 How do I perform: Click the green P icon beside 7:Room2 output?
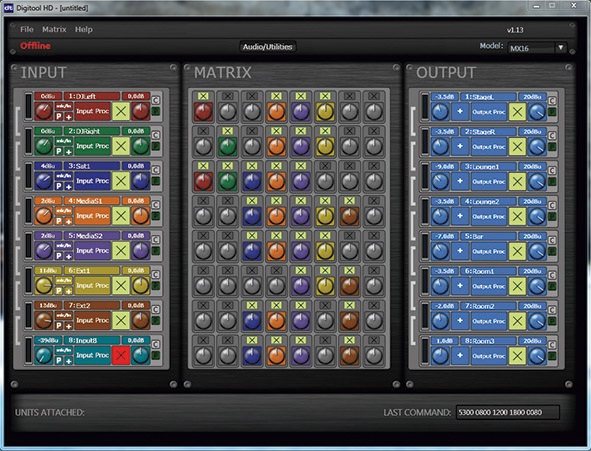pyautogui.click(x=552, y=321)
